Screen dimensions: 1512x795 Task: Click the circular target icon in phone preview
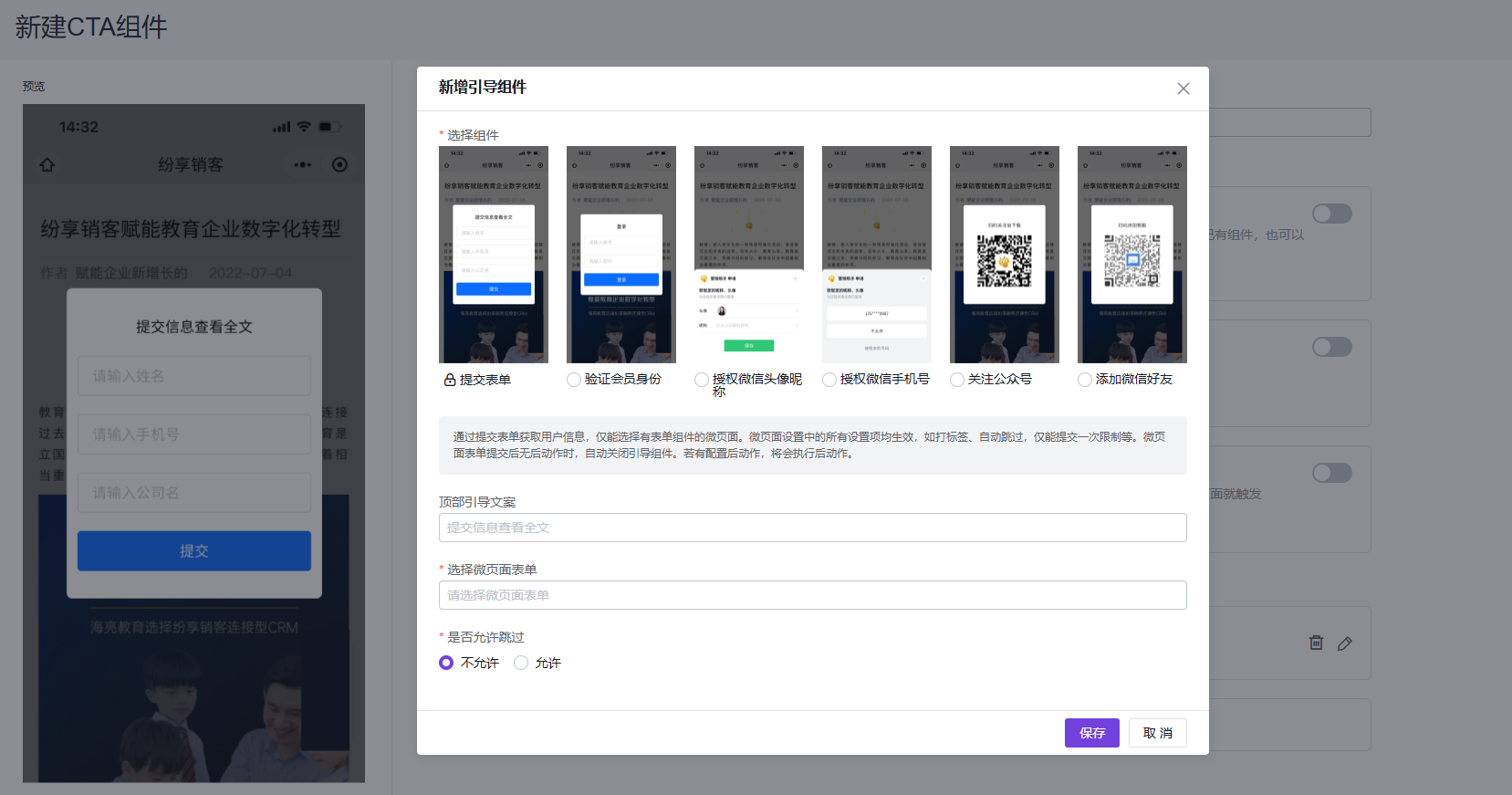pos(339,165)
